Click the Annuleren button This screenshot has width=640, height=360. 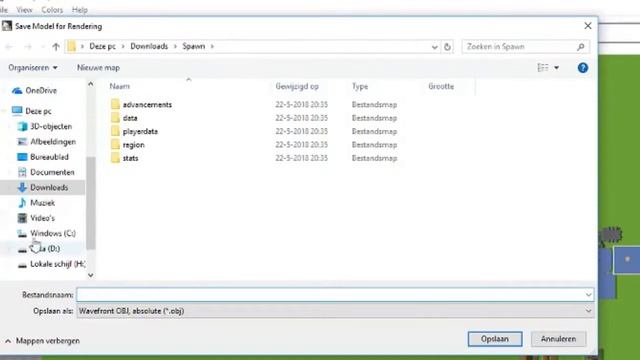(558, 339)
